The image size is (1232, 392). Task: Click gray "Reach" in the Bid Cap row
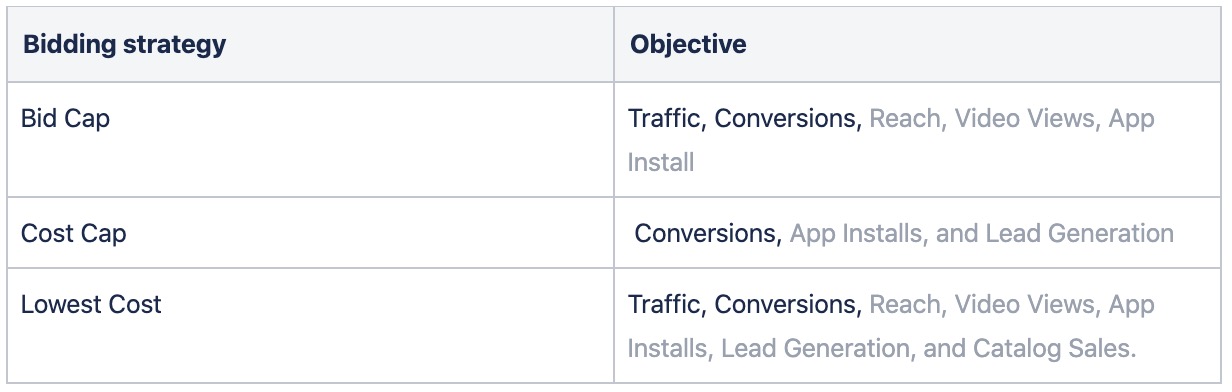(x=906, y=119)
